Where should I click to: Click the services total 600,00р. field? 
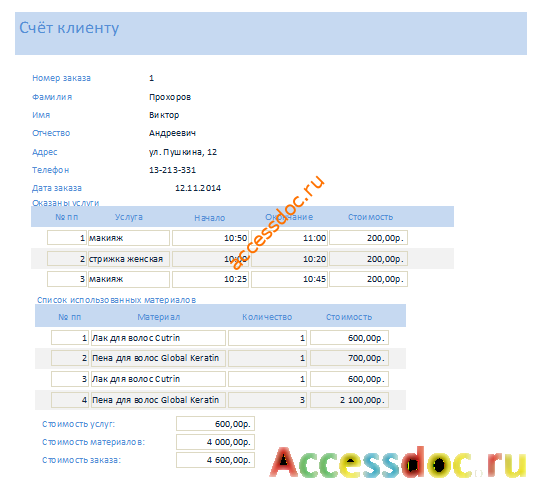[x=215, y=424]
